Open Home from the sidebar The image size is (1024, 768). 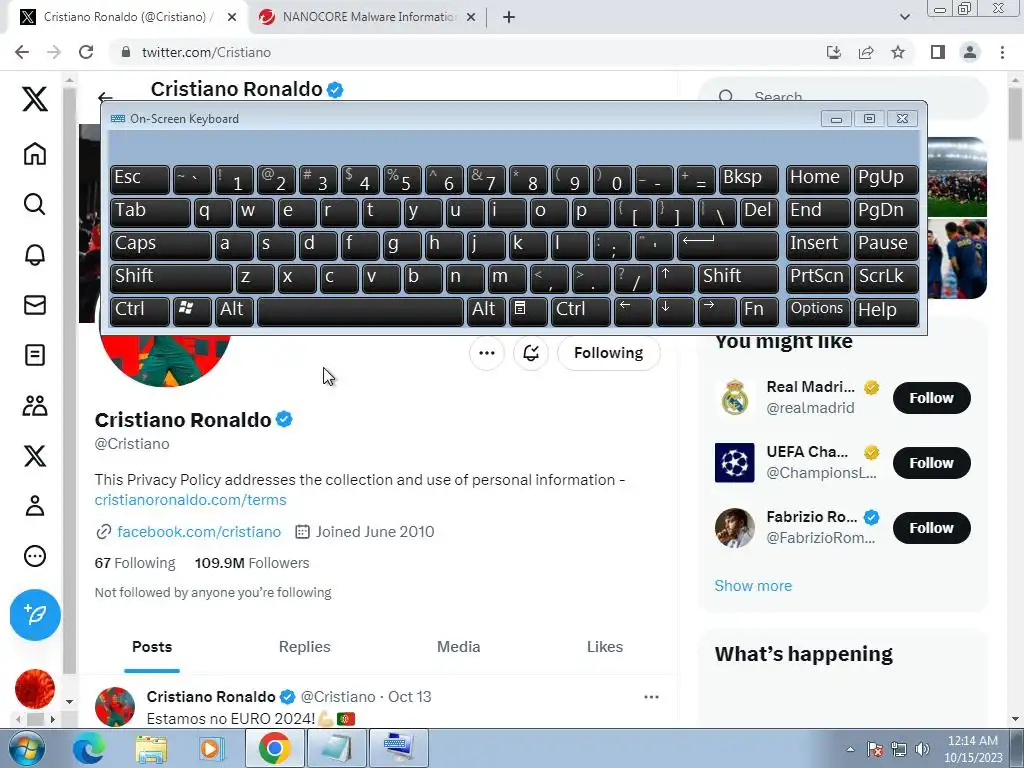click(x=35, y=154)
